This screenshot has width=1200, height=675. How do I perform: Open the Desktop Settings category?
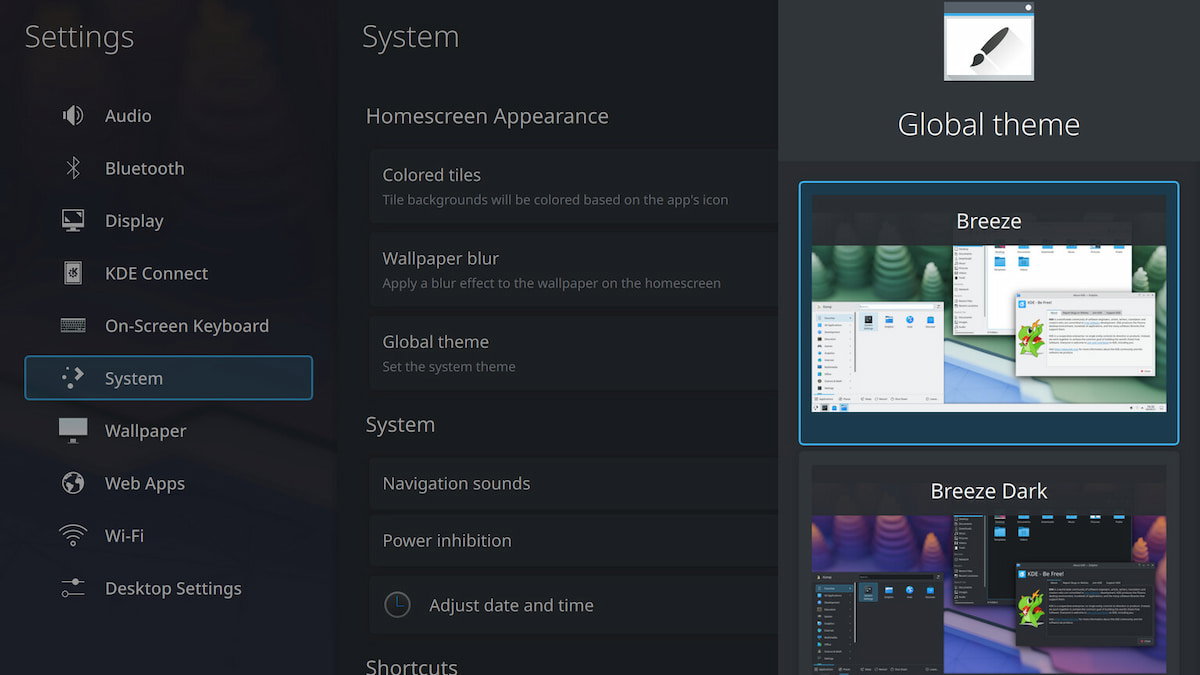pyautogui.click(x=168, y=588)
